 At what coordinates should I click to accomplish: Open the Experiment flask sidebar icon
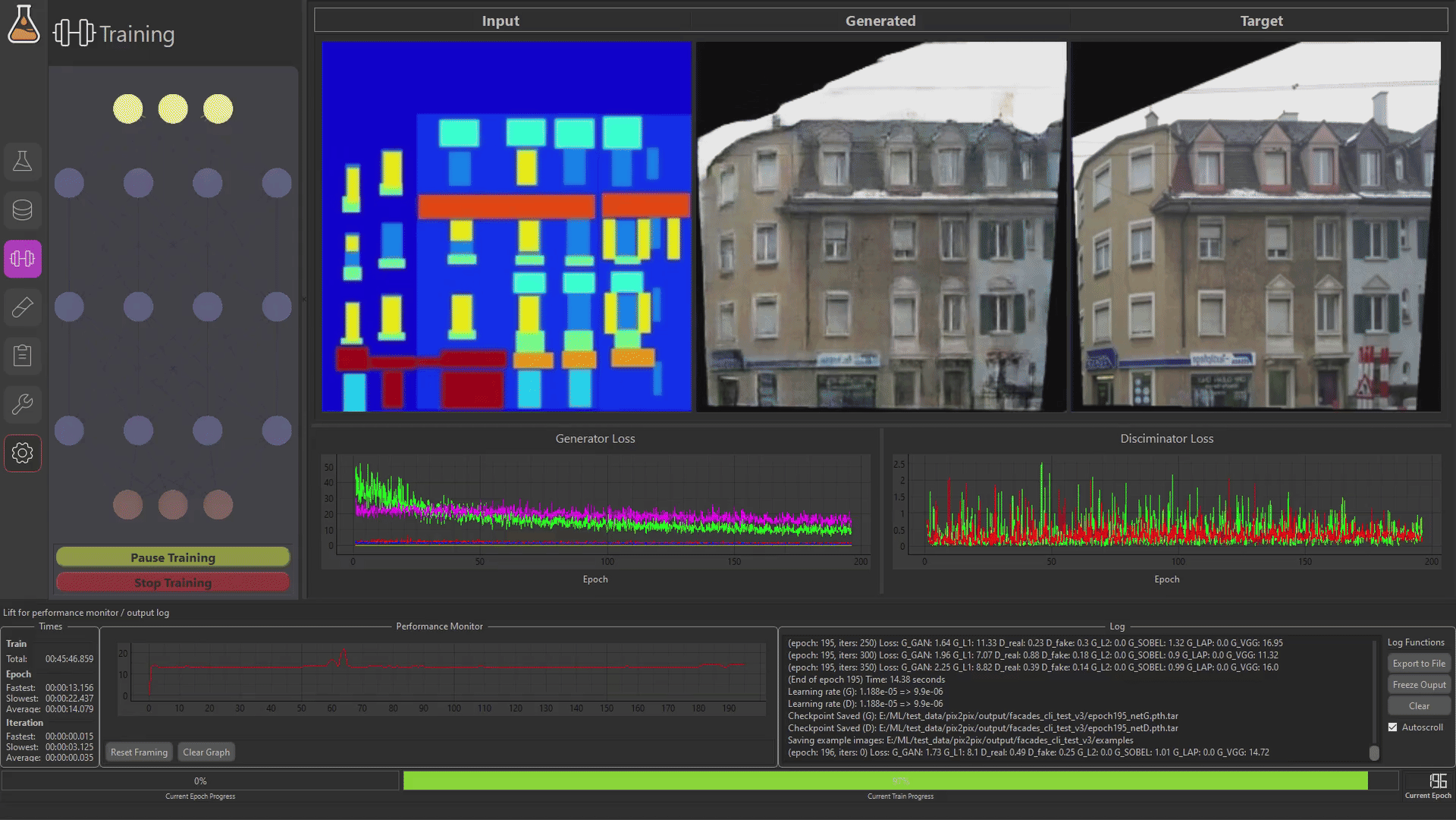[22, 162]
